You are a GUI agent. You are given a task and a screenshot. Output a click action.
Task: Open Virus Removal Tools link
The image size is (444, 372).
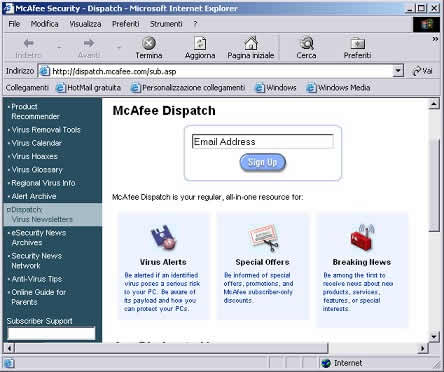(x=46, y=130)
